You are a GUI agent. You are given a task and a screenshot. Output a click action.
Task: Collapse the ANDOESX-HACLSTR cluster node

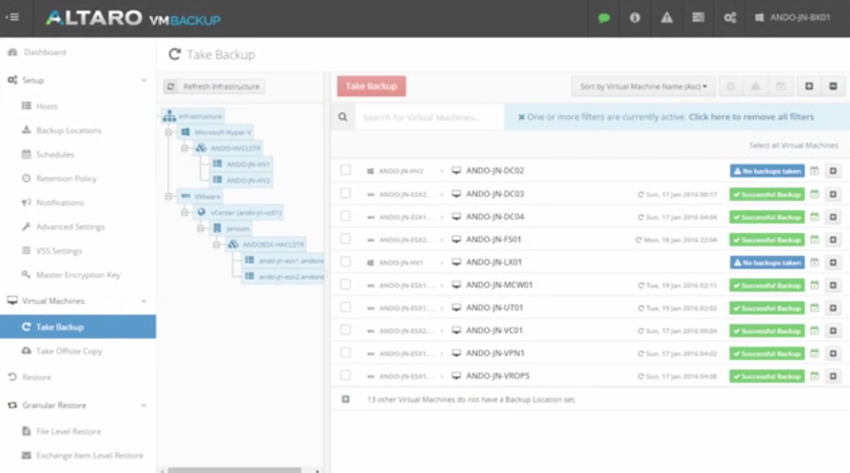216,244
